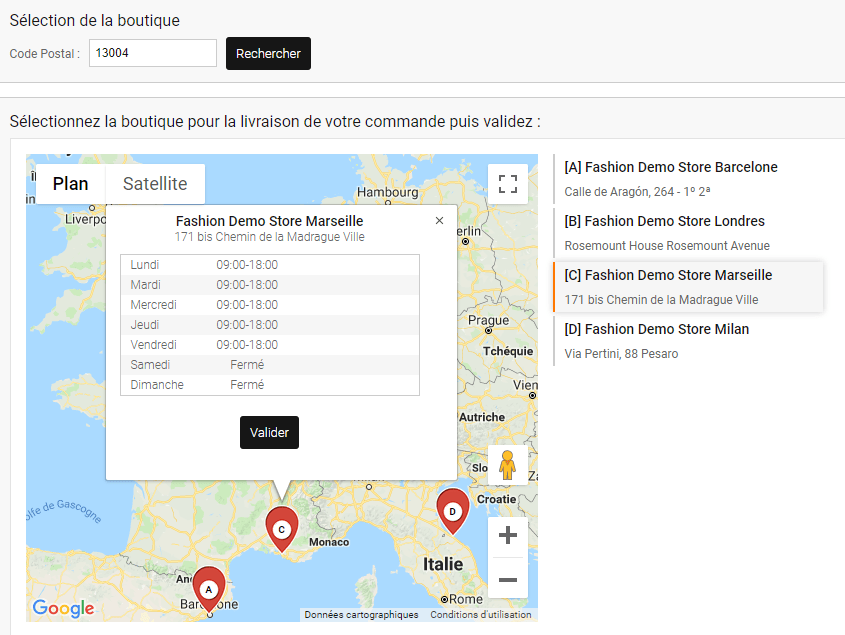Click the Croatie label on the map
This screenshot has width=845, height=635.
496,499
